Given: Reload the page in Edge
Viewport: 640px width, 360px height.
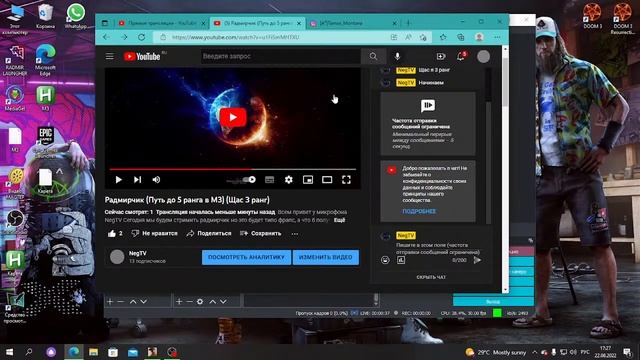Looking at the screenshot, I should (142, 37).
